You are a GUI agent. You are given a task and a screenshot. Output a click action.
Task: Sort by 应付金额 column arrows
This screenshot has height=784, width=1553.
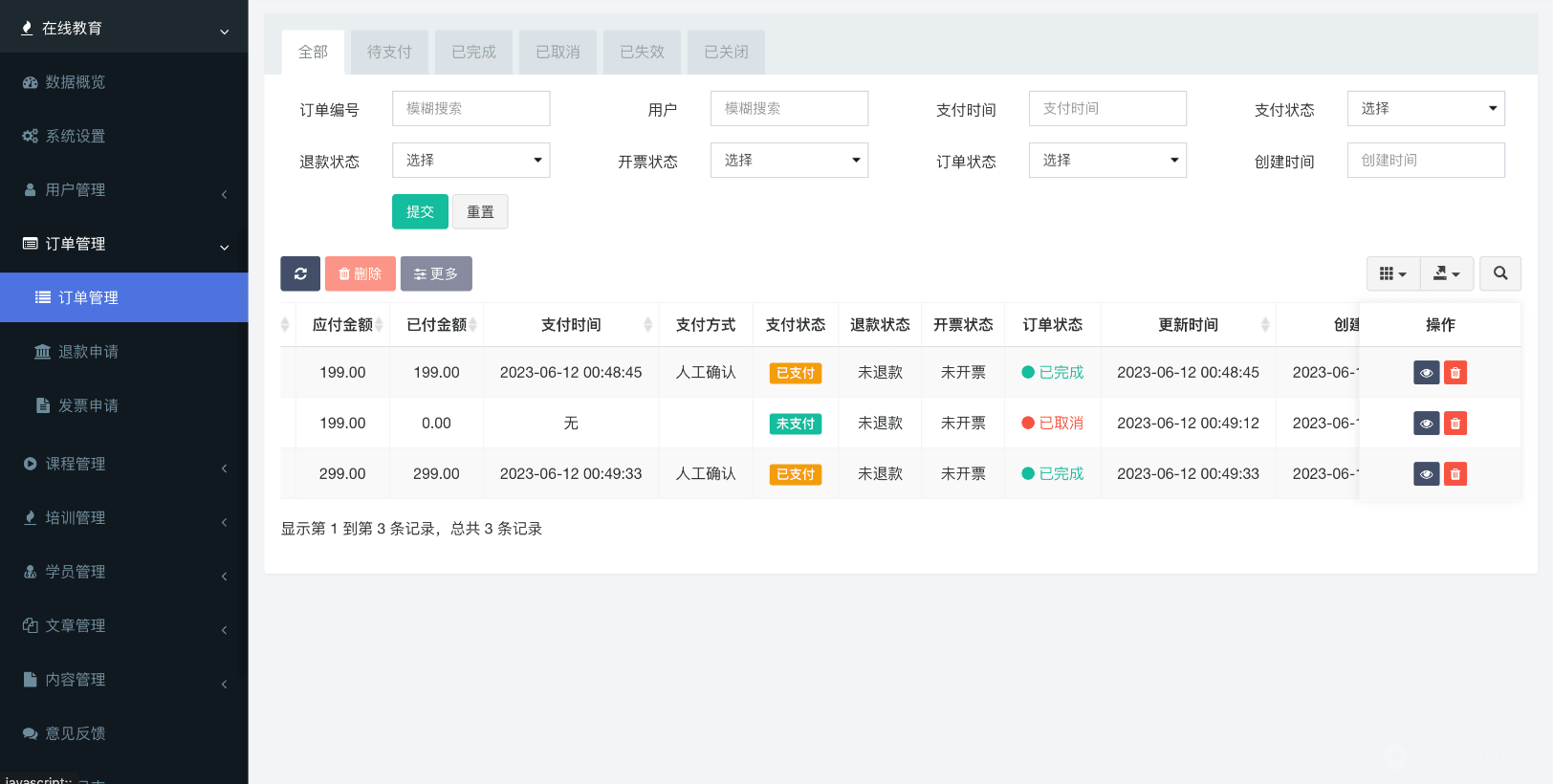click(379, 325)
